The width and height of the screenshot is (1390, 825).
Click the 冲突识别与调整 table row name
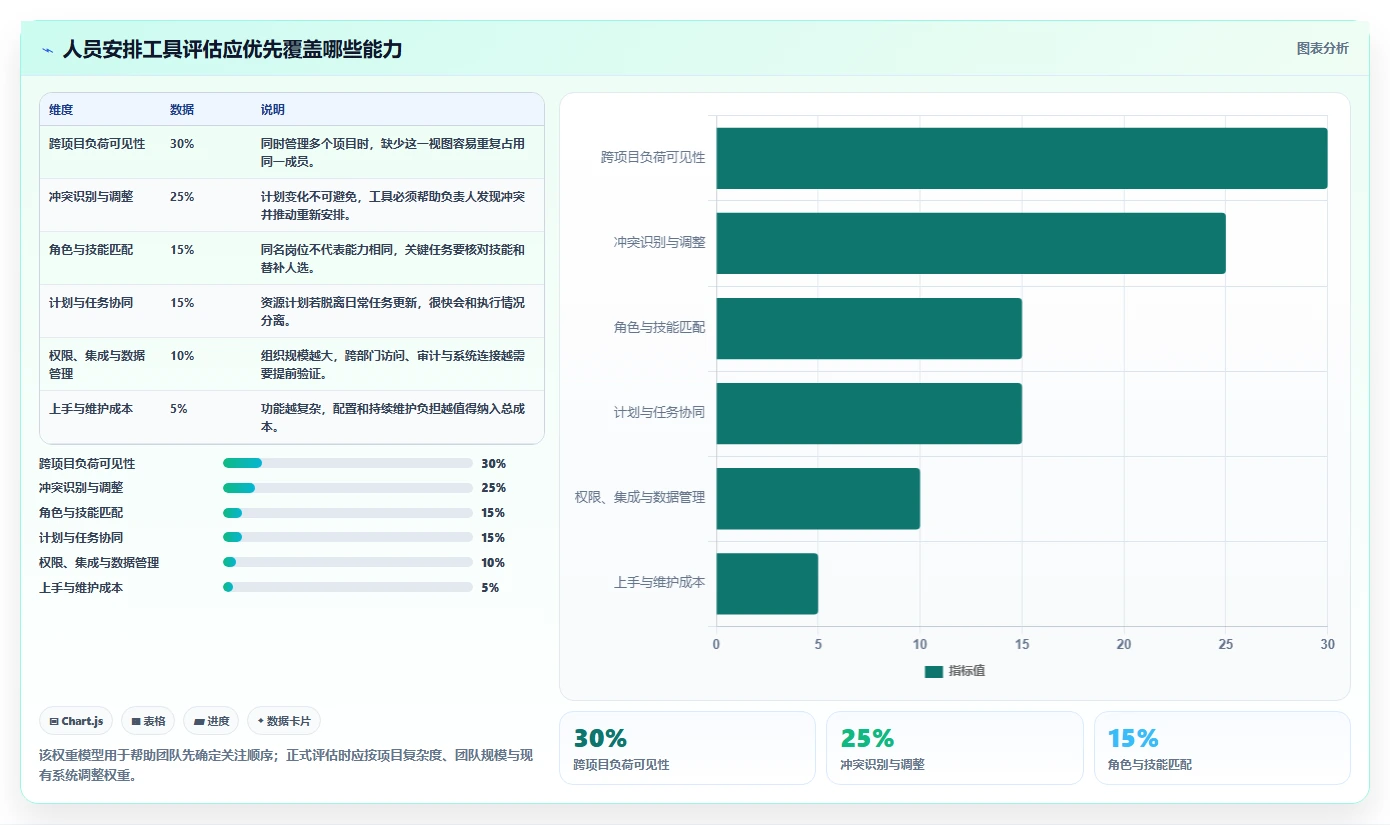[x=91, y=196]
